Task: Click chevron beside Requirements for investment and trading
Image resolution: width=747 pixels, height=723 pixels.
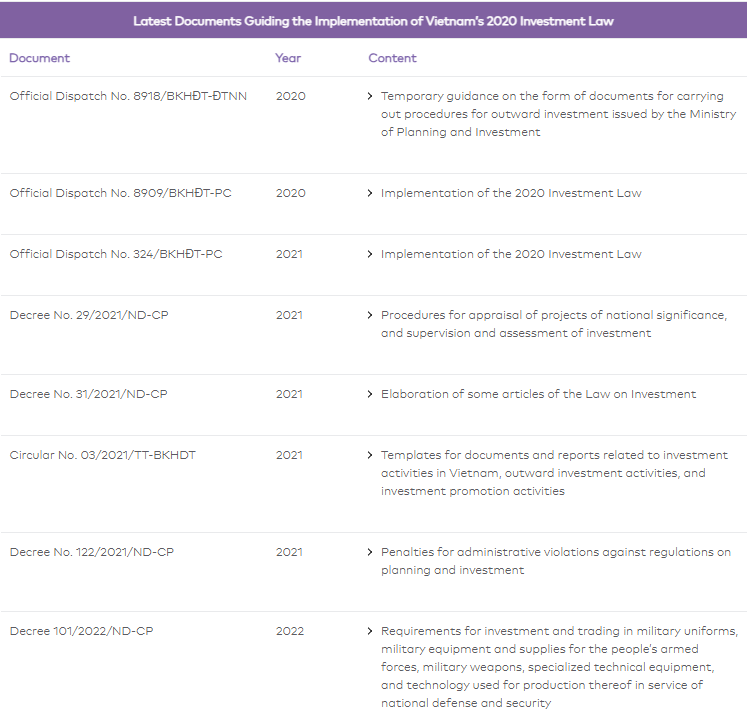Action: point(370,631)
